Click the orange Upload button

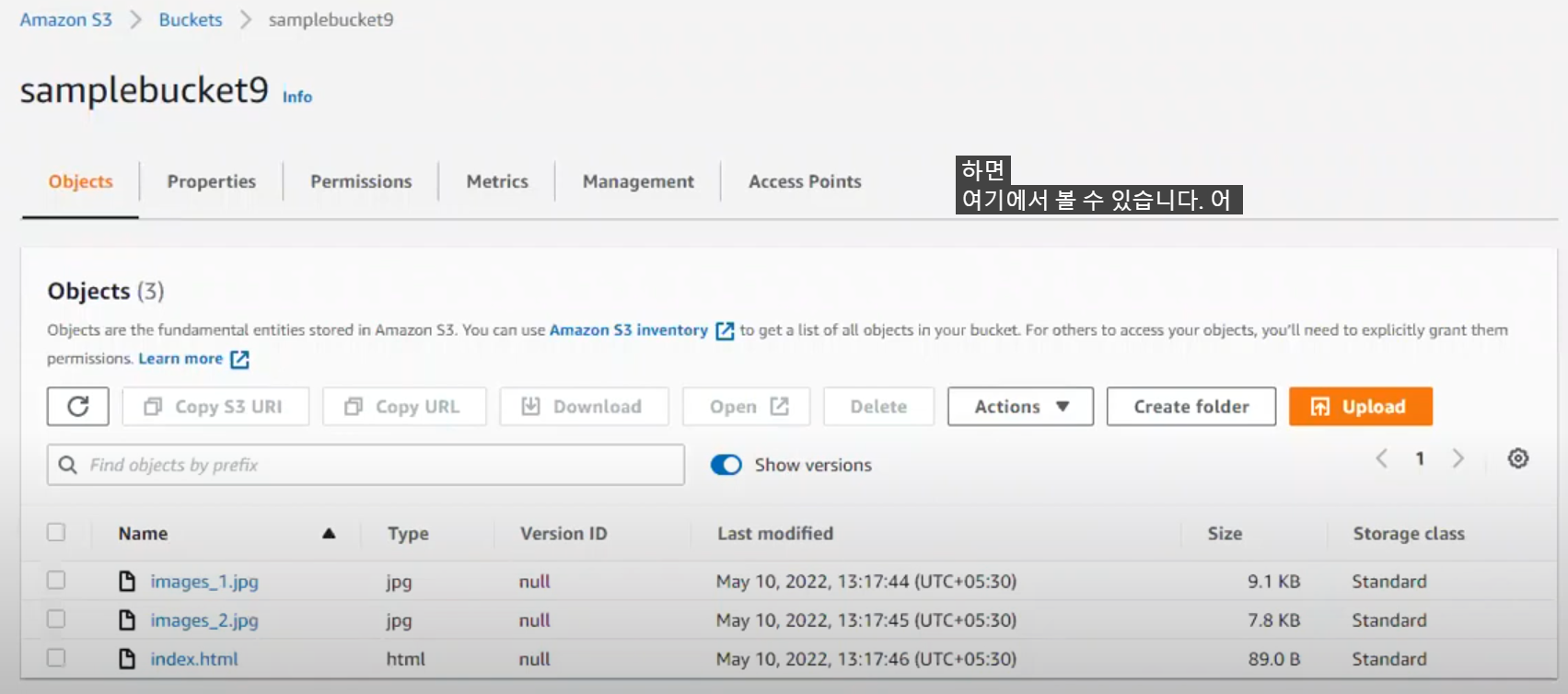[x=1360, y=406]
